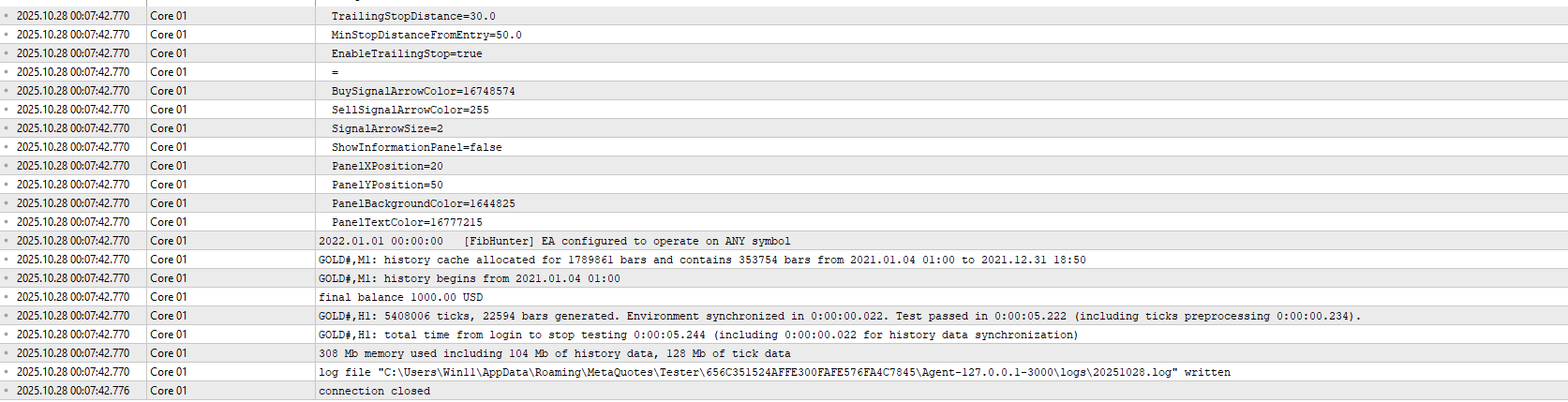Click the 00:07:42.776 timestamp cell
The height and width of the screenshot is (402, 1568).
[73, 391]
